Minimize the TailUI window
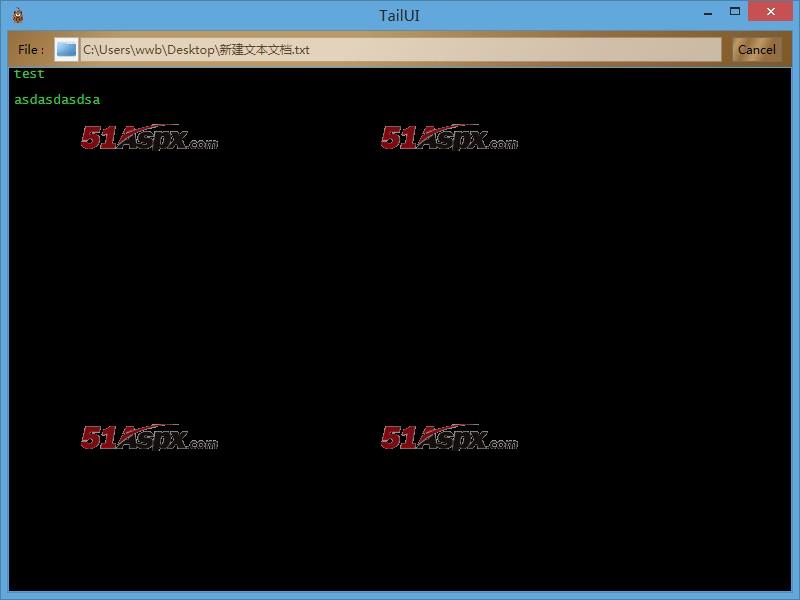800x600 pixels. pos(708,12)
